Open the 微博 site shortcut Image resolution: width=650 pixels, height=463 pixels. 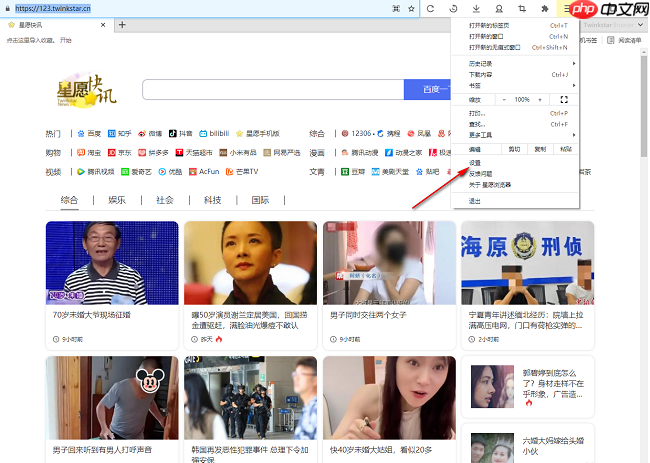(x=150, y=133)
